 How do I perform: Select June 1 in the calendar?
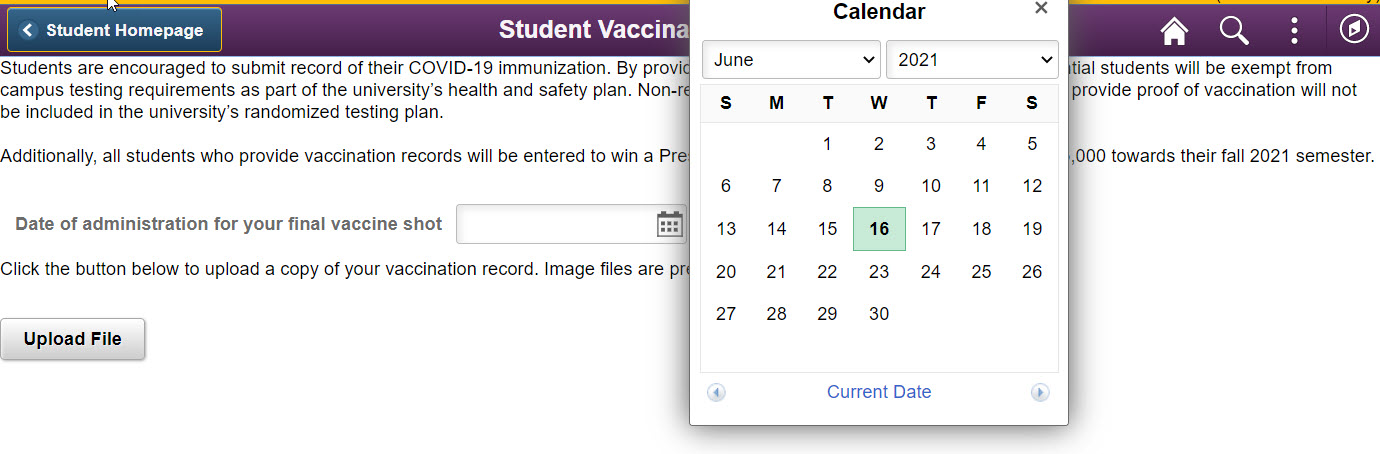coord(827,144)
